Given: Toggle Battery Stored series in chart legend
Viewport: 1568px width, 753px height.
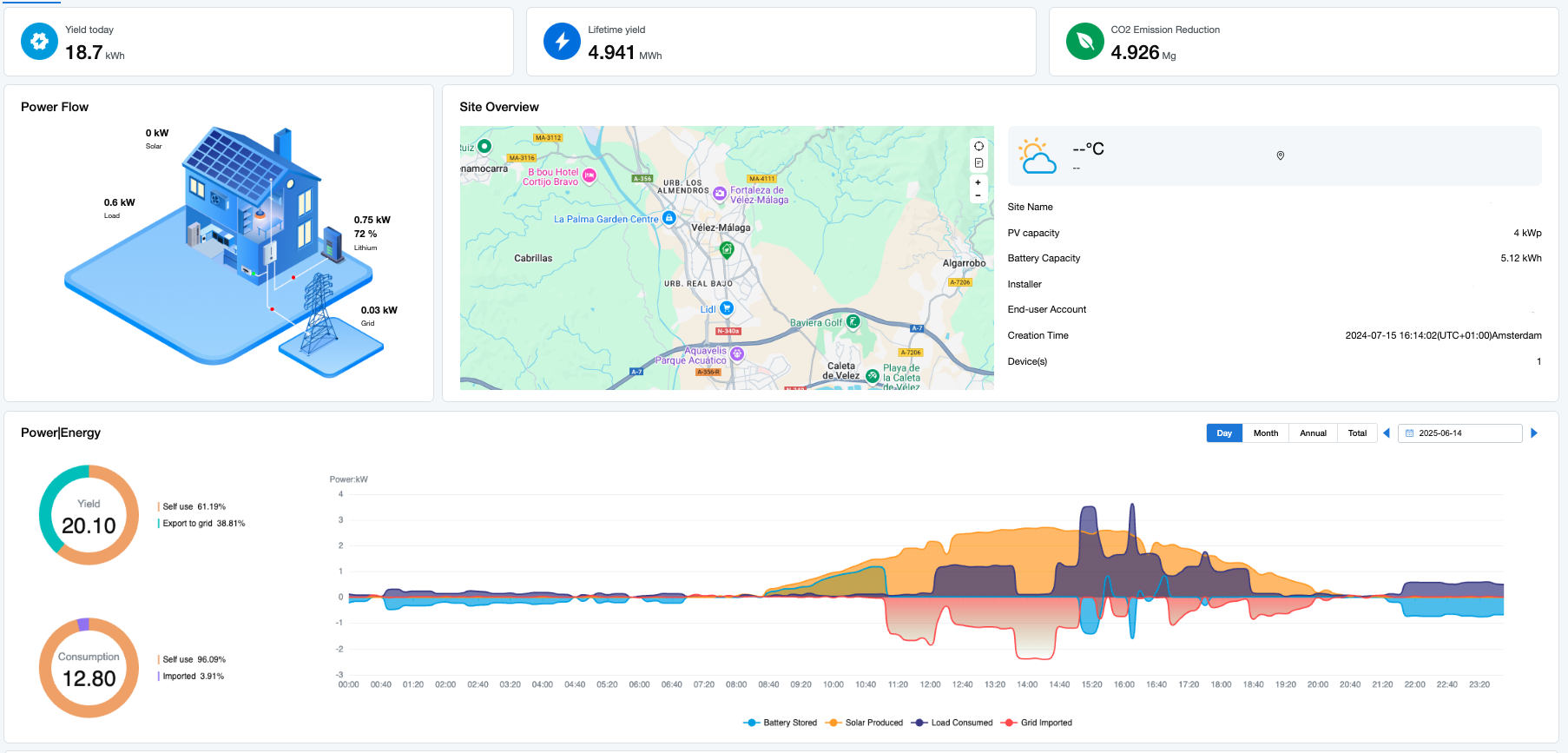Looking at the screenshot, I should click(781, 723).
